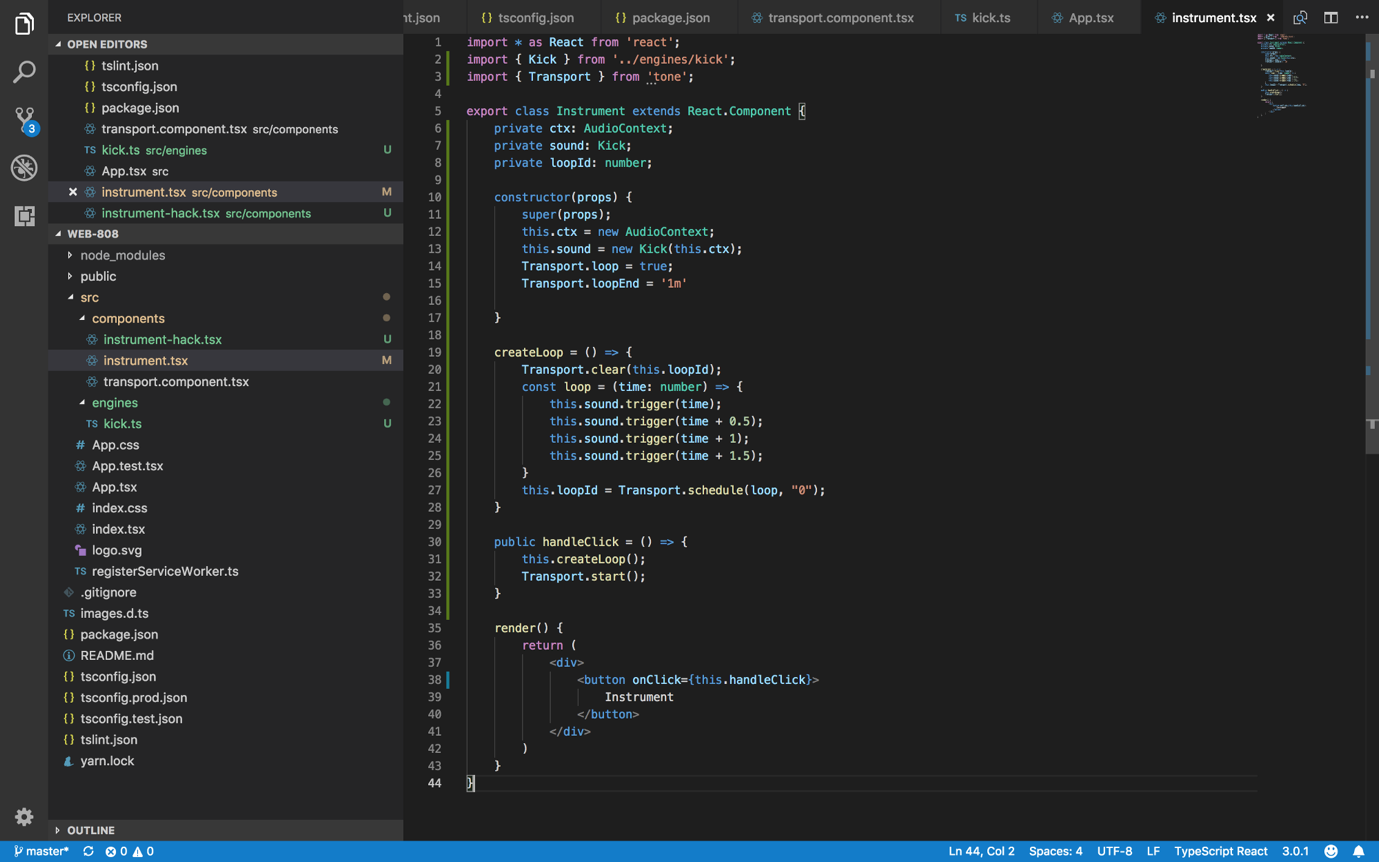Collapse the engines folder

point(114,402)
